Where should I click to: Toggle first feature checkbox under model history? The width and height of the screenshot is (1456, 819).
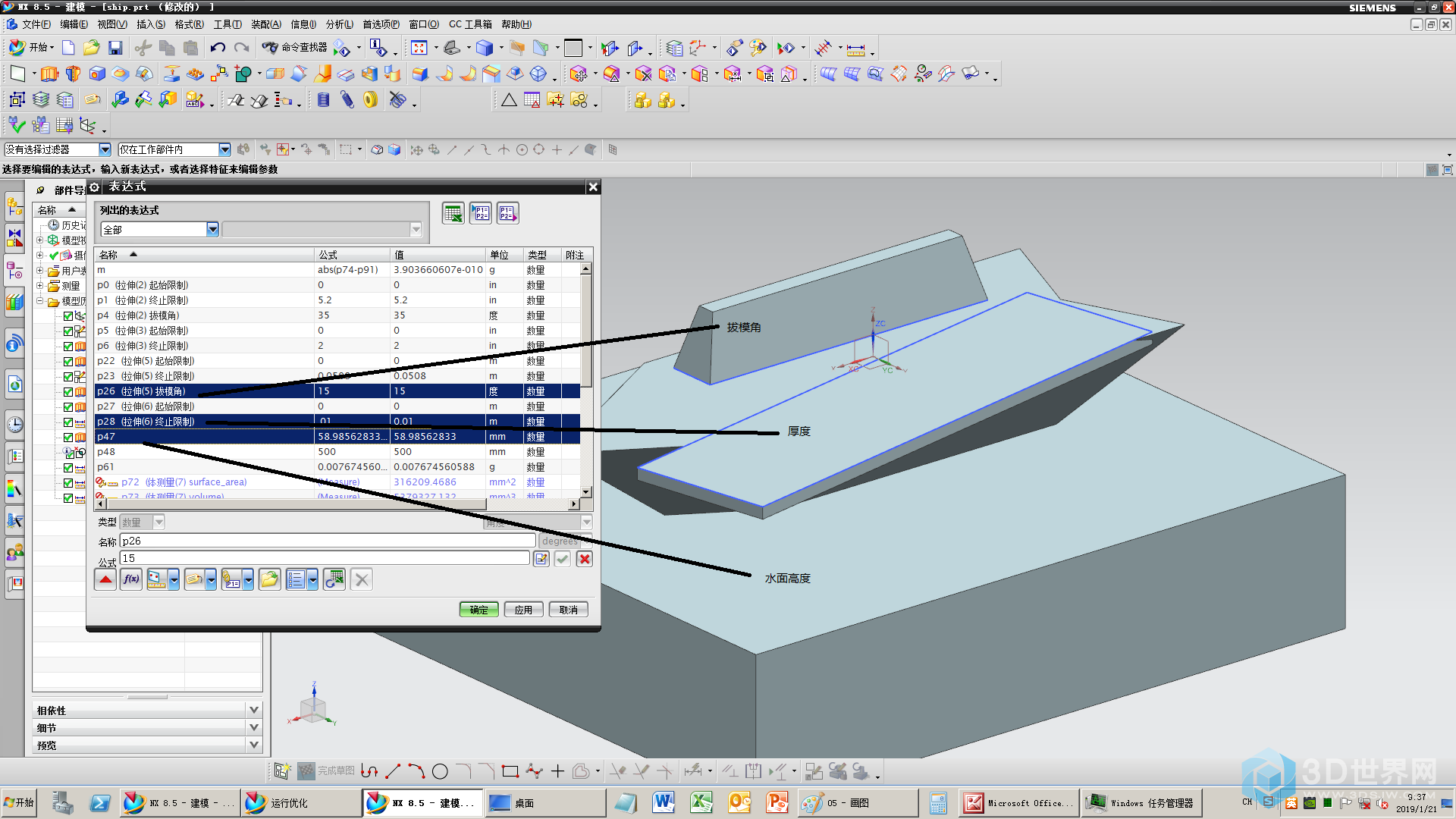(x=68, y=316)
